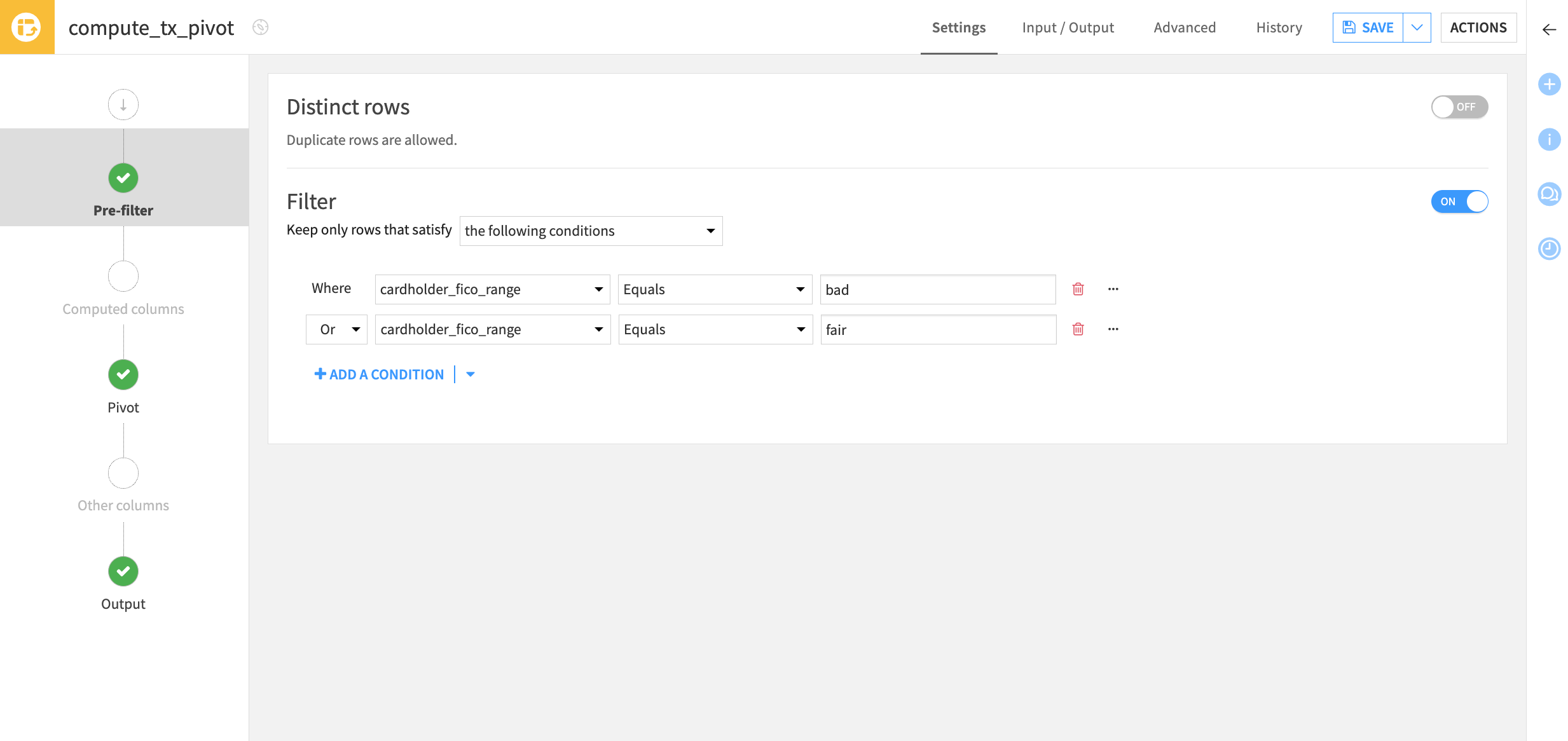The height and width of the screenshot is (741, 1568).
Task: Expand the SAVE button's dropdown arrow
Action: pos(1417,27)
